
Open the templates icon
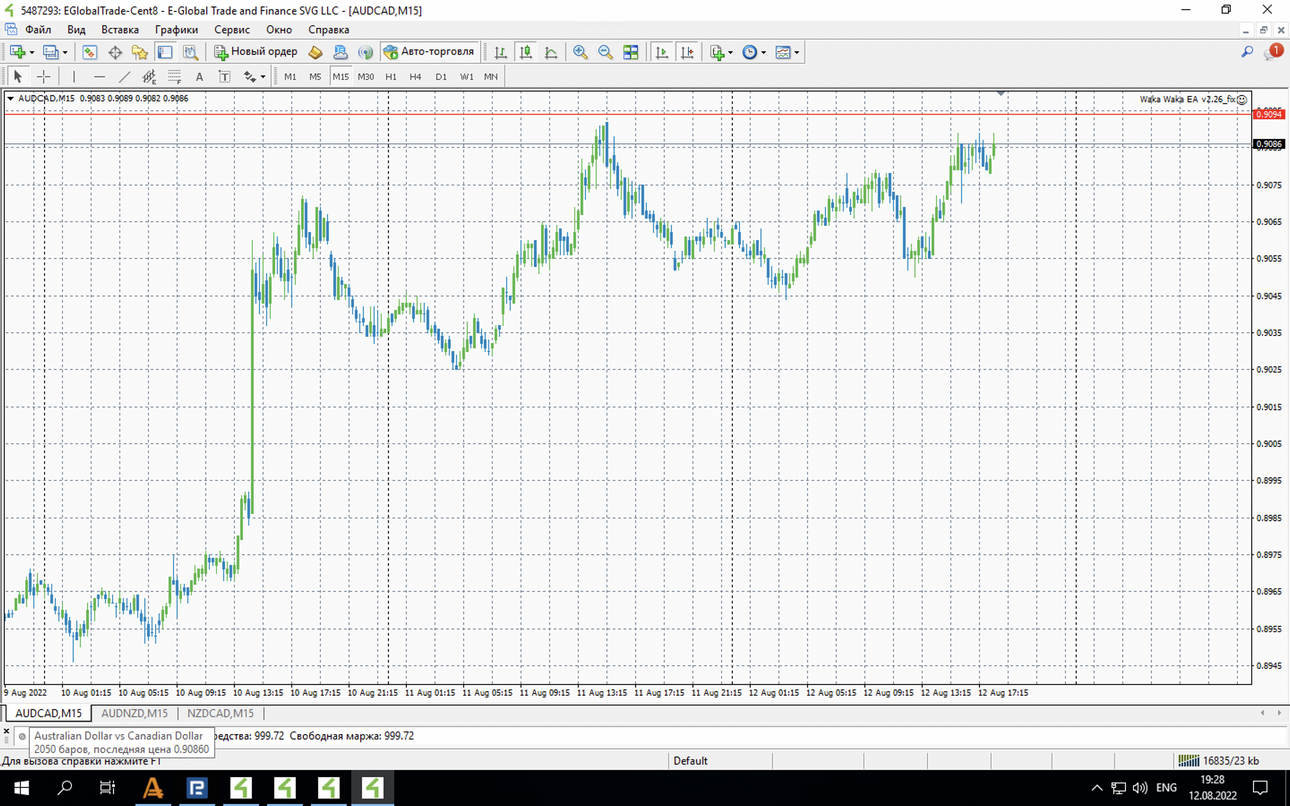[x=783, y=52]
